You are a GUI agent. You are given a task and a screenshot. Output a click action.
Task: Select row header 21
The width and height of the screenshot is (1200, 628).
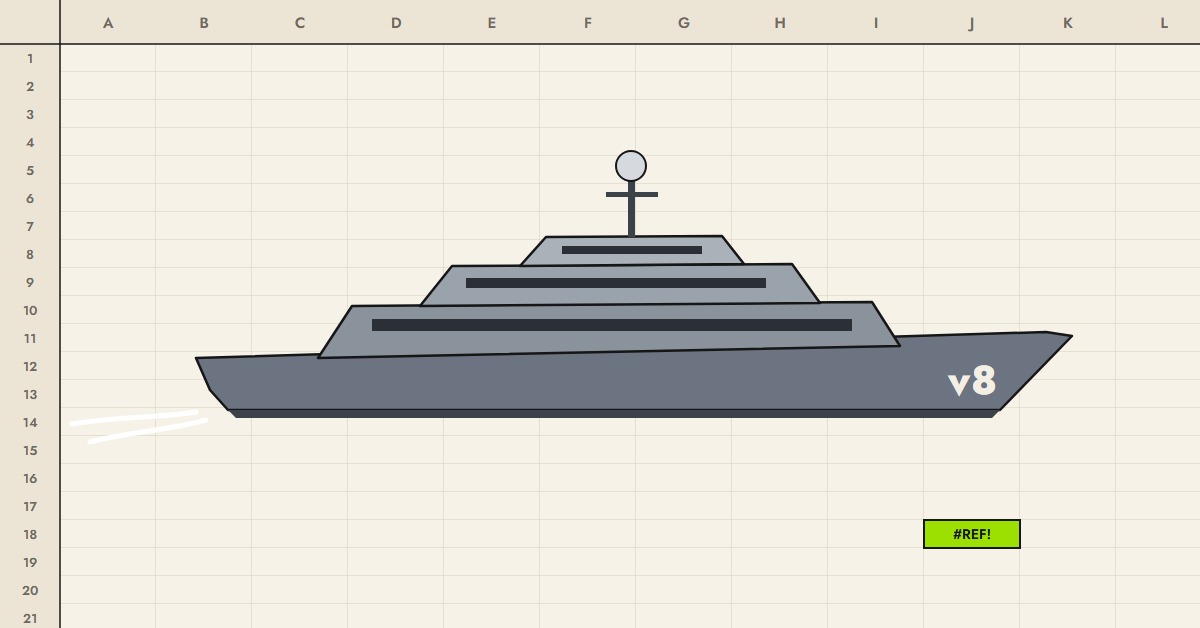pos(30,616)
